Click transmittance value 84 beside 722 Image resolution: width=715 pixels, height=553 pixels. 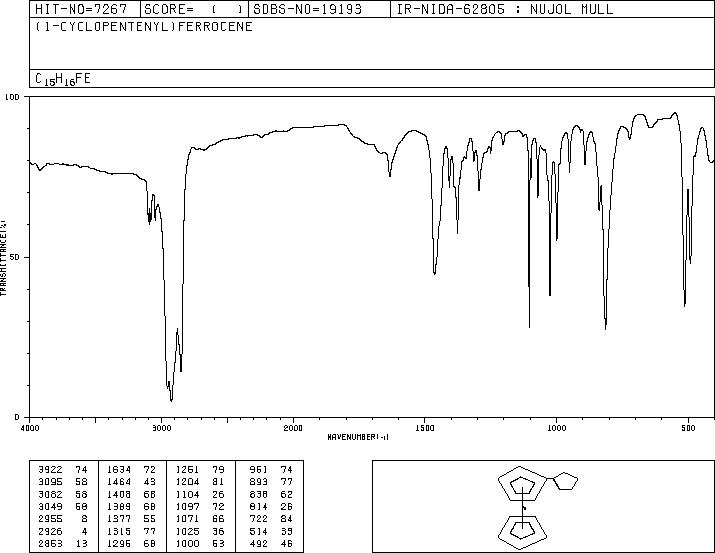click(x=287, y=519)
